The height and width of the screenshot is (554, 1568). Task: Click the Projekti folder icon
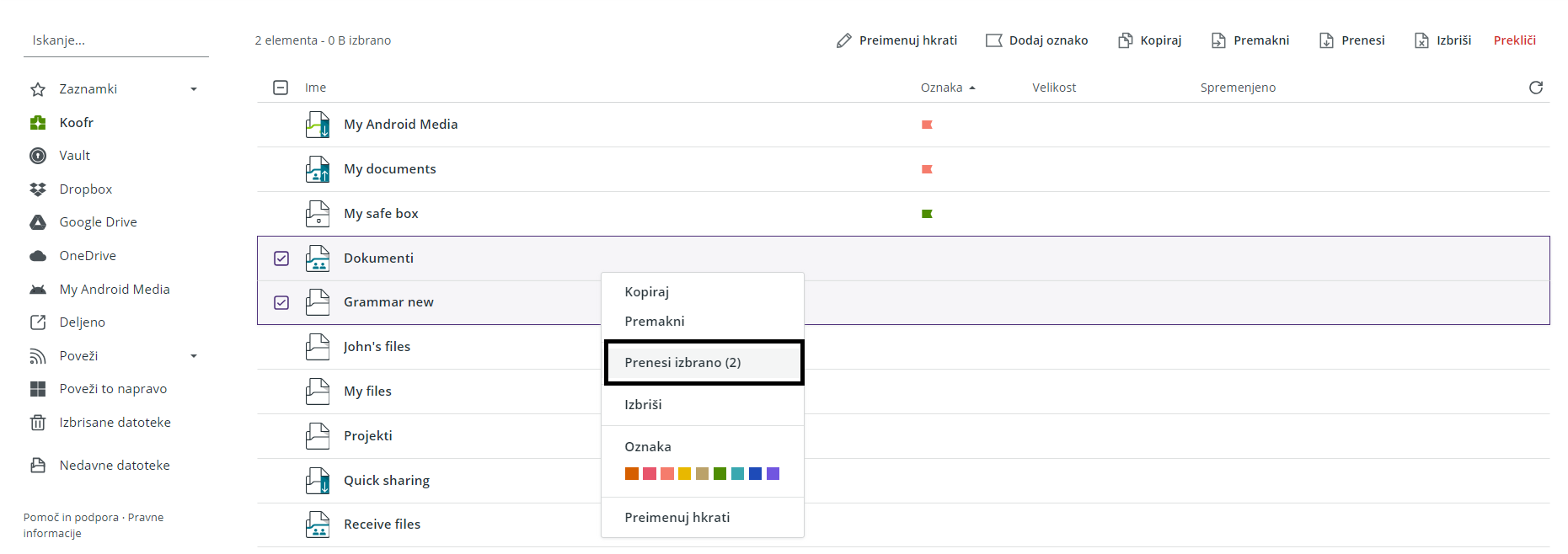pos(318,436)
